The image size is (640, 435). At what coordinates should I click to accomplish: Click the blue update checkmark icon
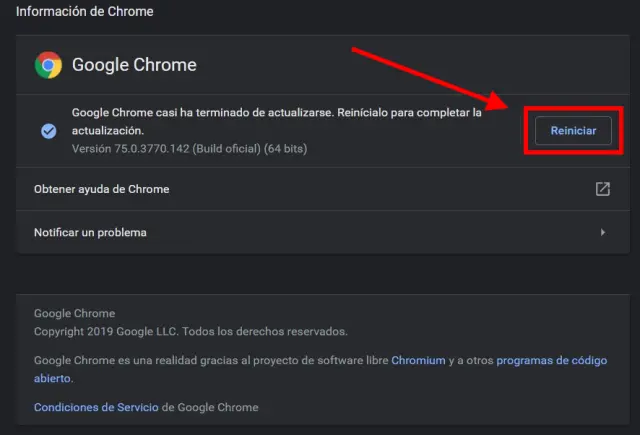(x=48, y=131)
